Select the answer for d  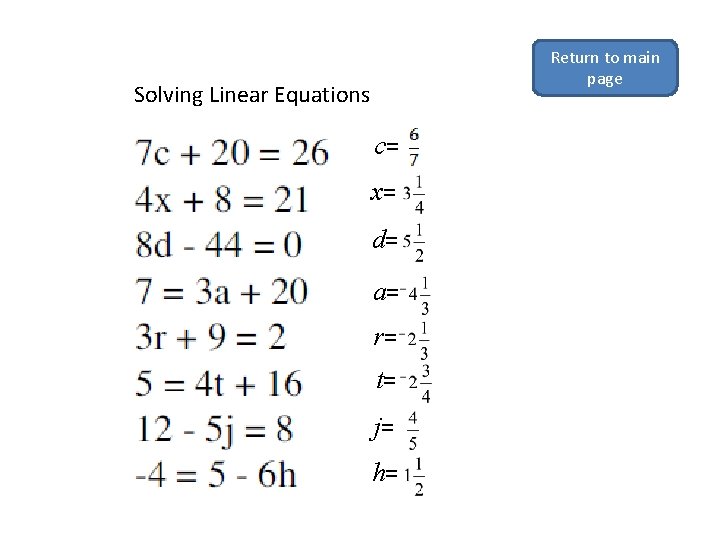tap(400, 240)
